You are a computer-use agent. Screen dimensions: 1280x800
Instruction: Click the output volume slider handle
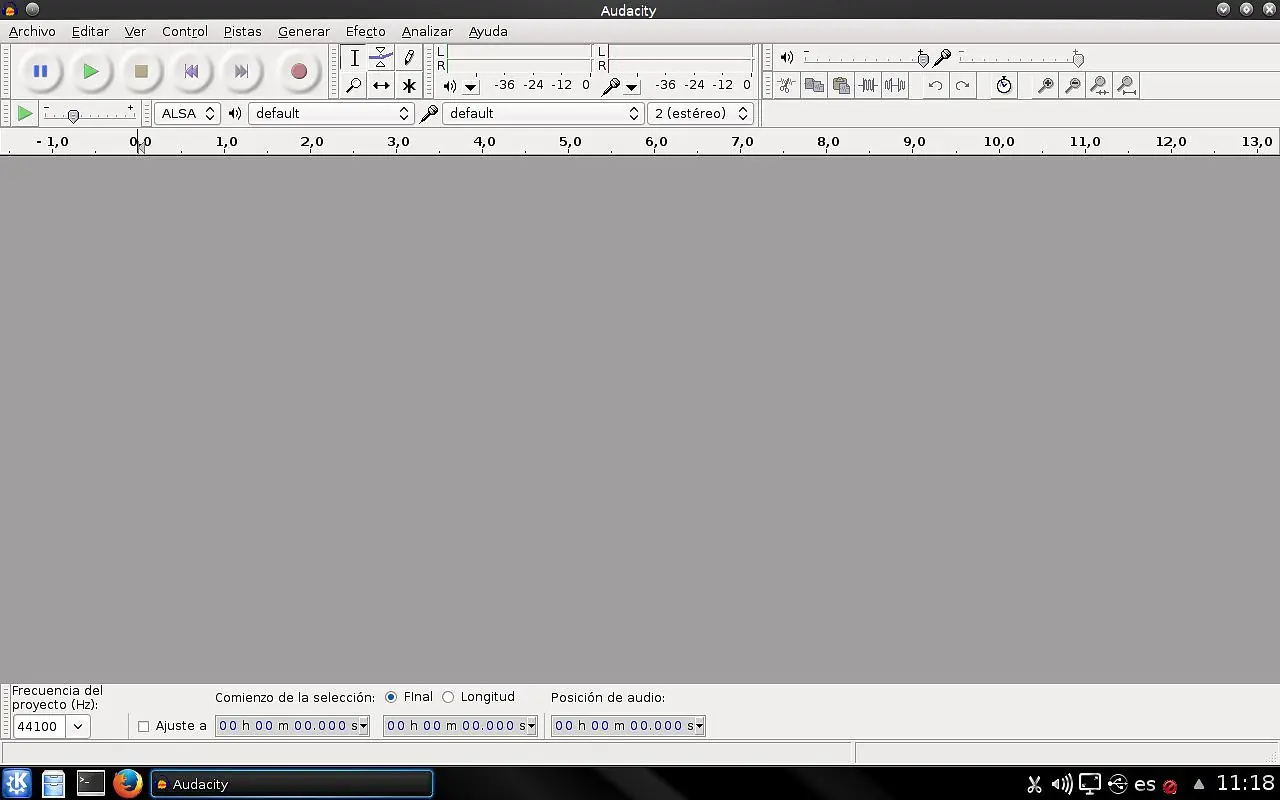coord(923,59)
